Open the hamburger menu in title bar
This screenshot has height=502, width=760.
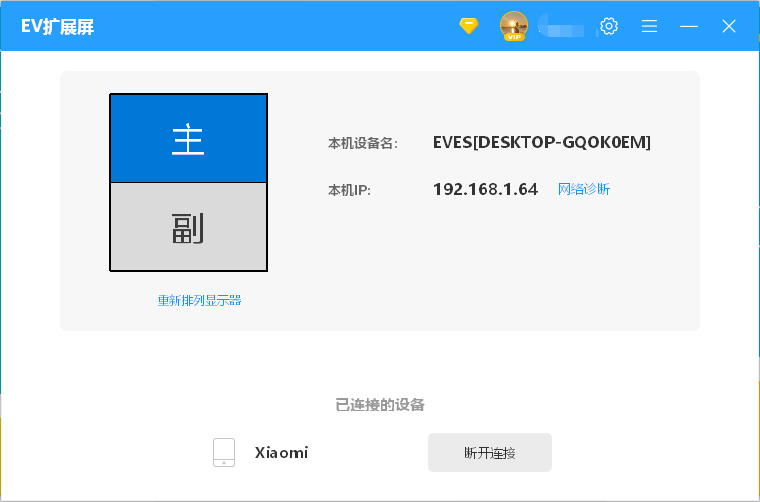(649, 26)
